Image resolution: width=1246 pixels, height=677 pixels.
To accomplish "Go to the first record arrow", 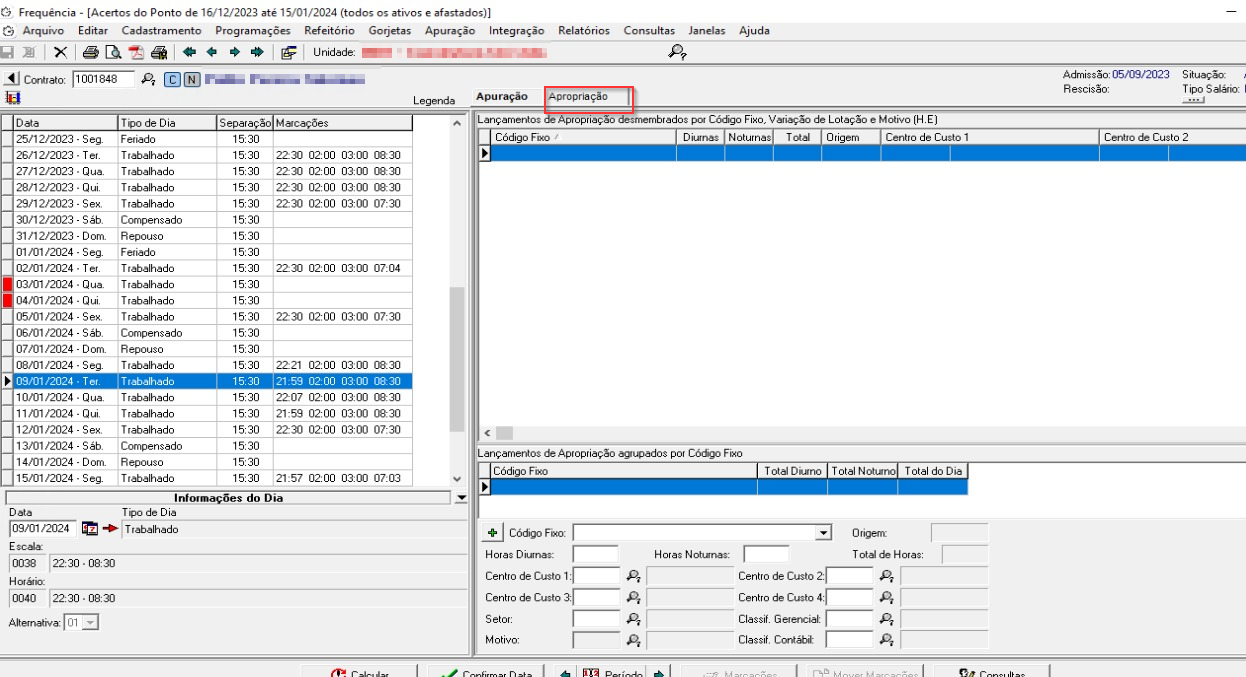I will click(189, 52).
